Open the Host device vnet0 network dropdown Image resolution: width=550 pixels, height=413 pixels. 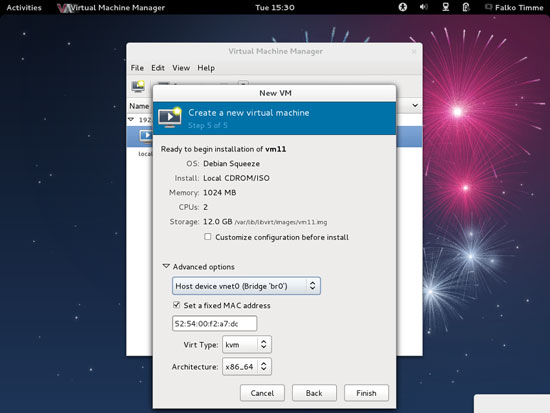[x=246, y=286]
